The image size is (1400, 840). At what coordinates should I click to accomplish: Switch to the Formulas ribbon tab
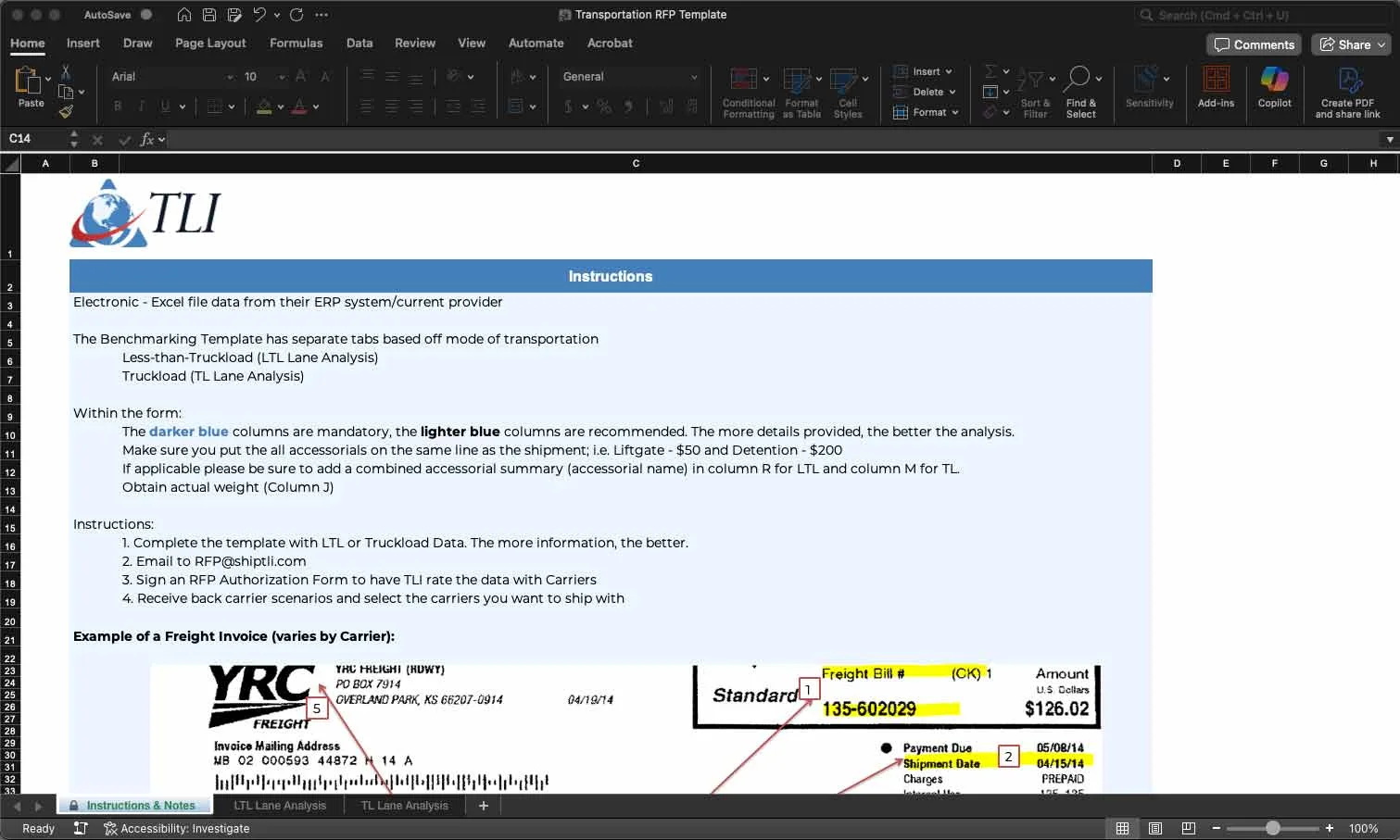coord(296,43)
